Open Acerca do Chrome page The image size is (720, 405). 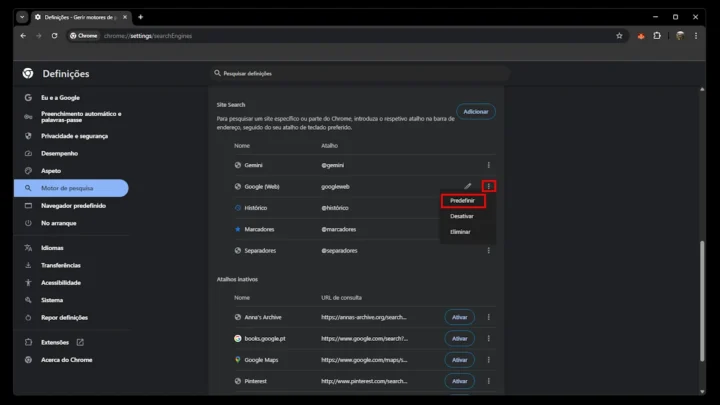point(66,359)
